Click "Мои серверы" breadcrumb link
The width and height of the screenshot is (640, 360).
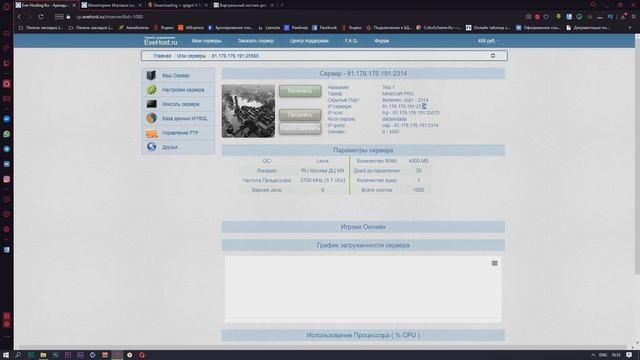coord(191,56)
